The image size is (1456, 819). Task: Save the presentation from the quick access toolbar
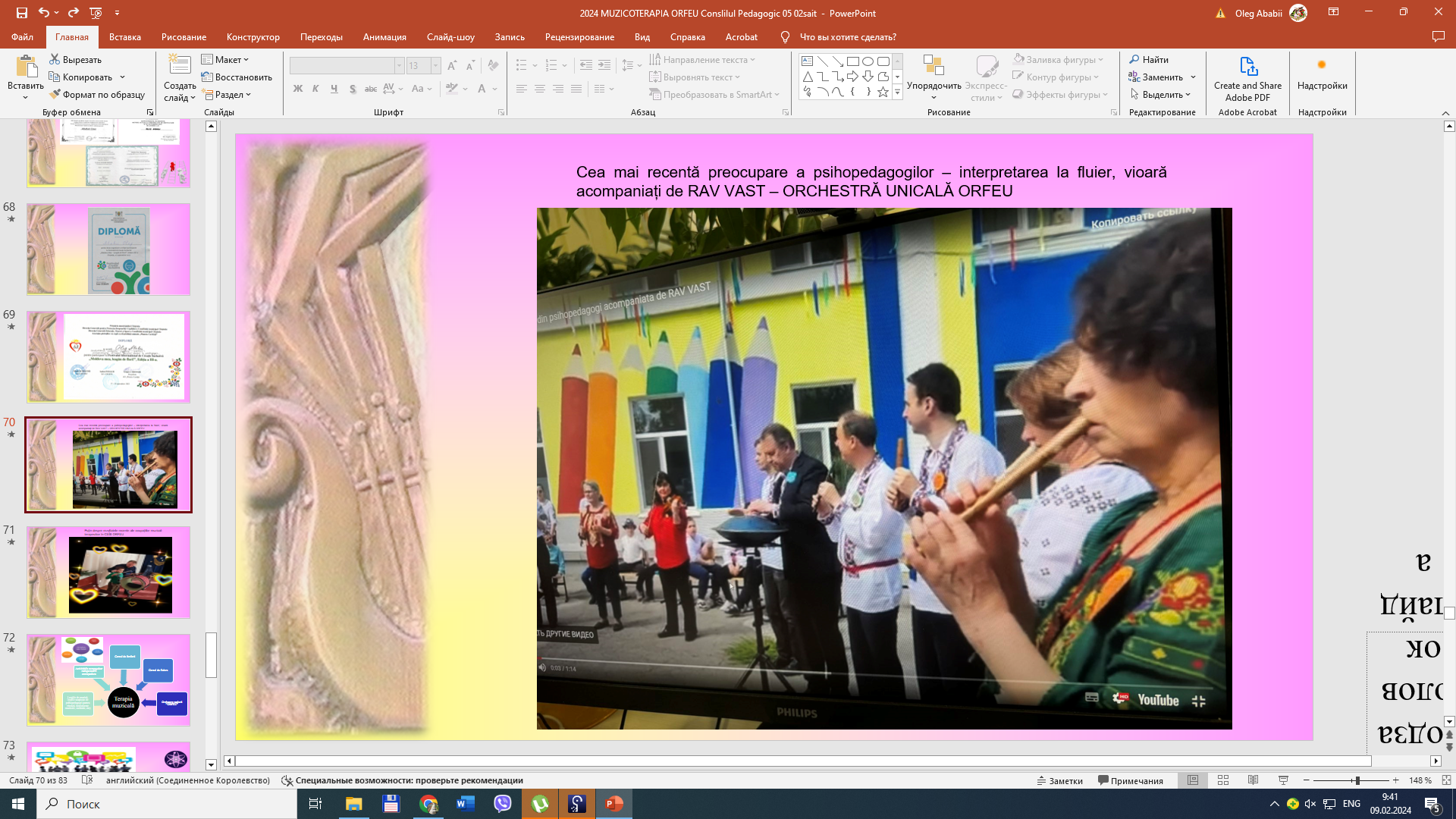pyautogui.click(x=22, y=13)
